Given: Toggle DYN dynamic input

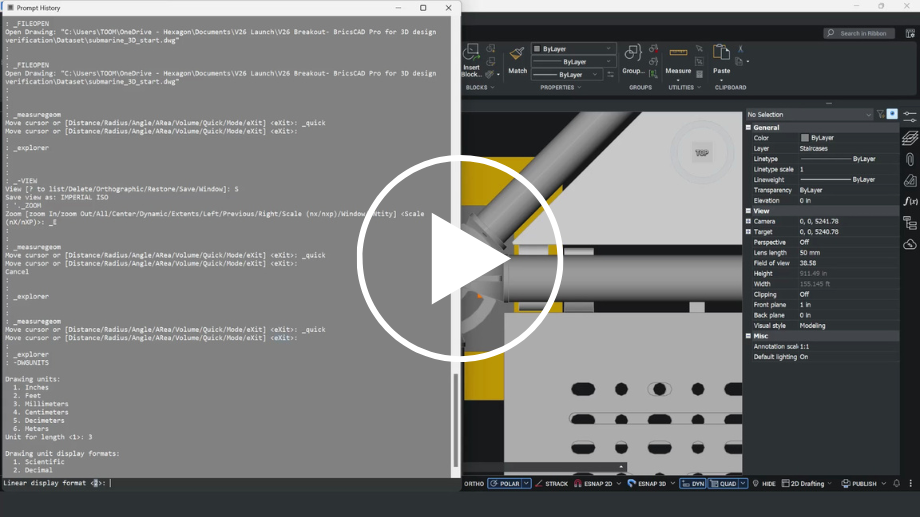Looking at the screenshot, I should click(x=693, y=484).
